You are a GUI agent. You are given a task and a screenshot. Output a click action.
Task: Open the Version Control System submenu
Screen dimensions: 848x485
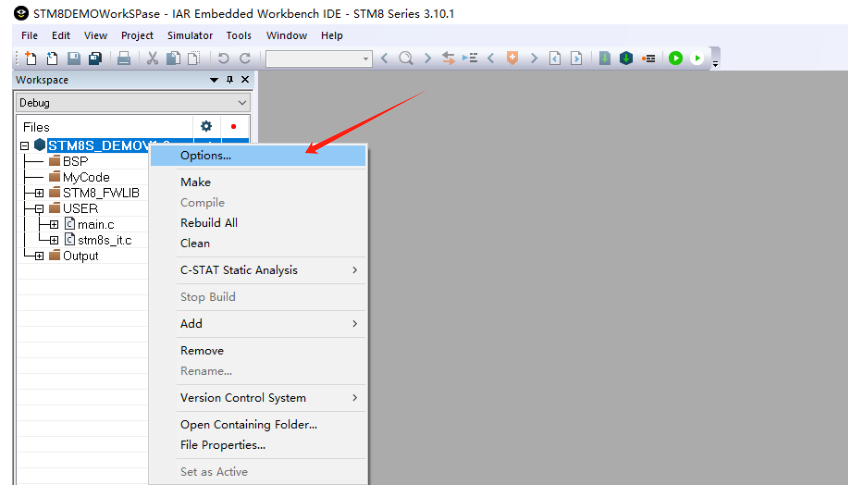point(259,397)
